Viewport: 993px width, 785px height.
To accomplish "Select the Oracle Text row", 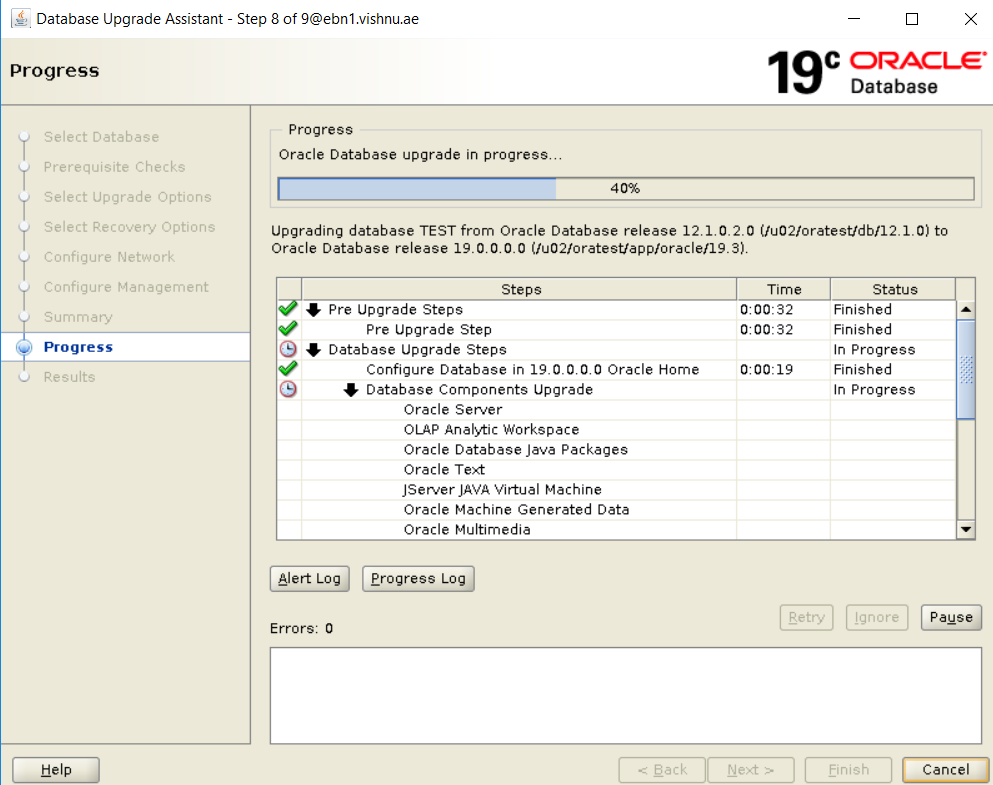I will point(617,469).
